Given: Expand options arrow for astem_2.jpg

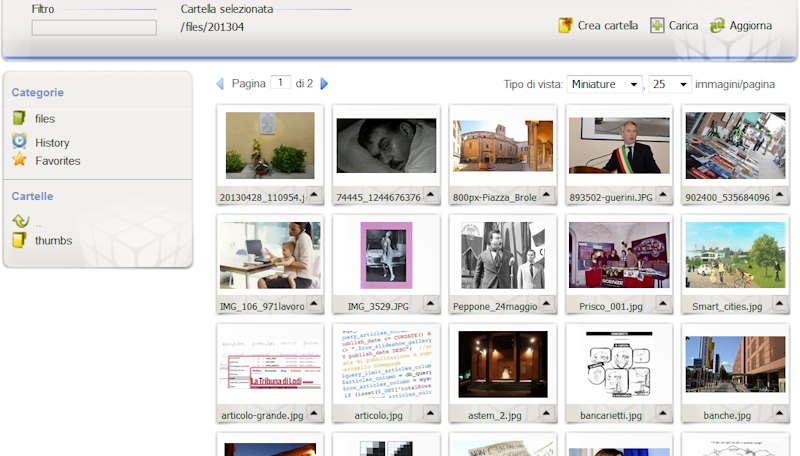Looking at the screenshot, I should coord(547,414).
